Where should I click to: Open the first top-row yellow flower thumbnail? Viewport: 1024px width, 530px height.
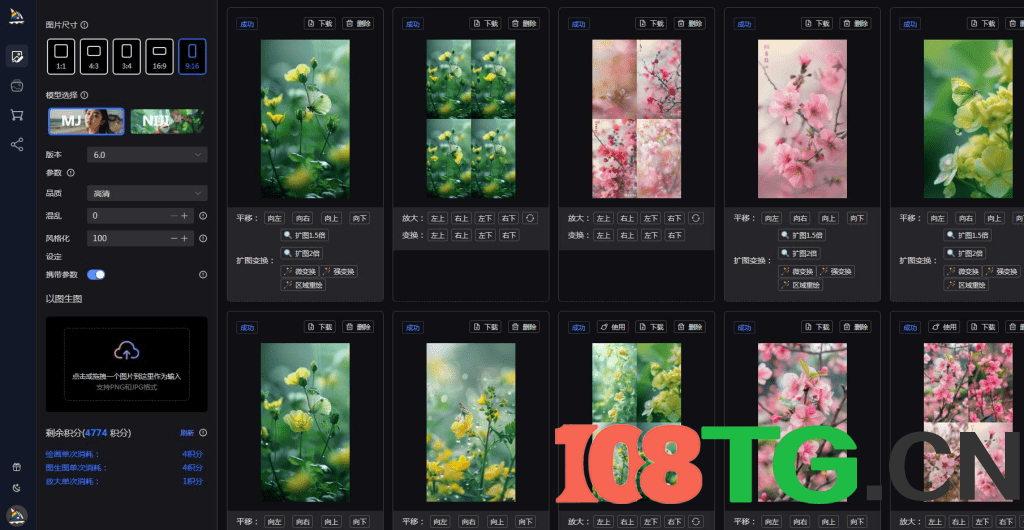click(305, 119)
